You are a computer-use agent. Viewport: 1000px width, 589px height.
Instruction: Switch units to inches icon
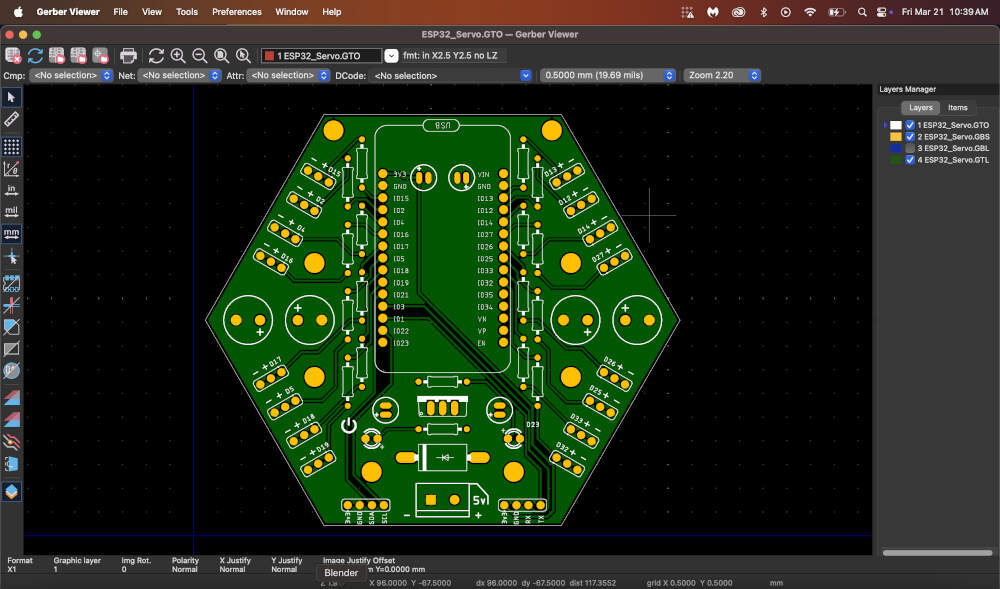click(x=11, y=190)
